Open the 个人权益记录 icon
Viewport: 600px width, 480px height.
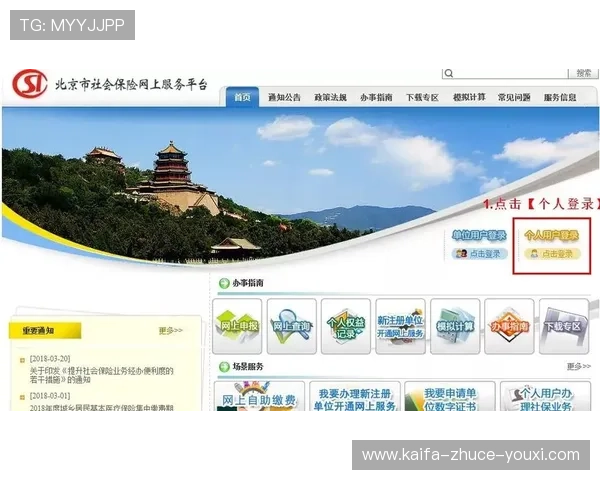coord(346,327)
